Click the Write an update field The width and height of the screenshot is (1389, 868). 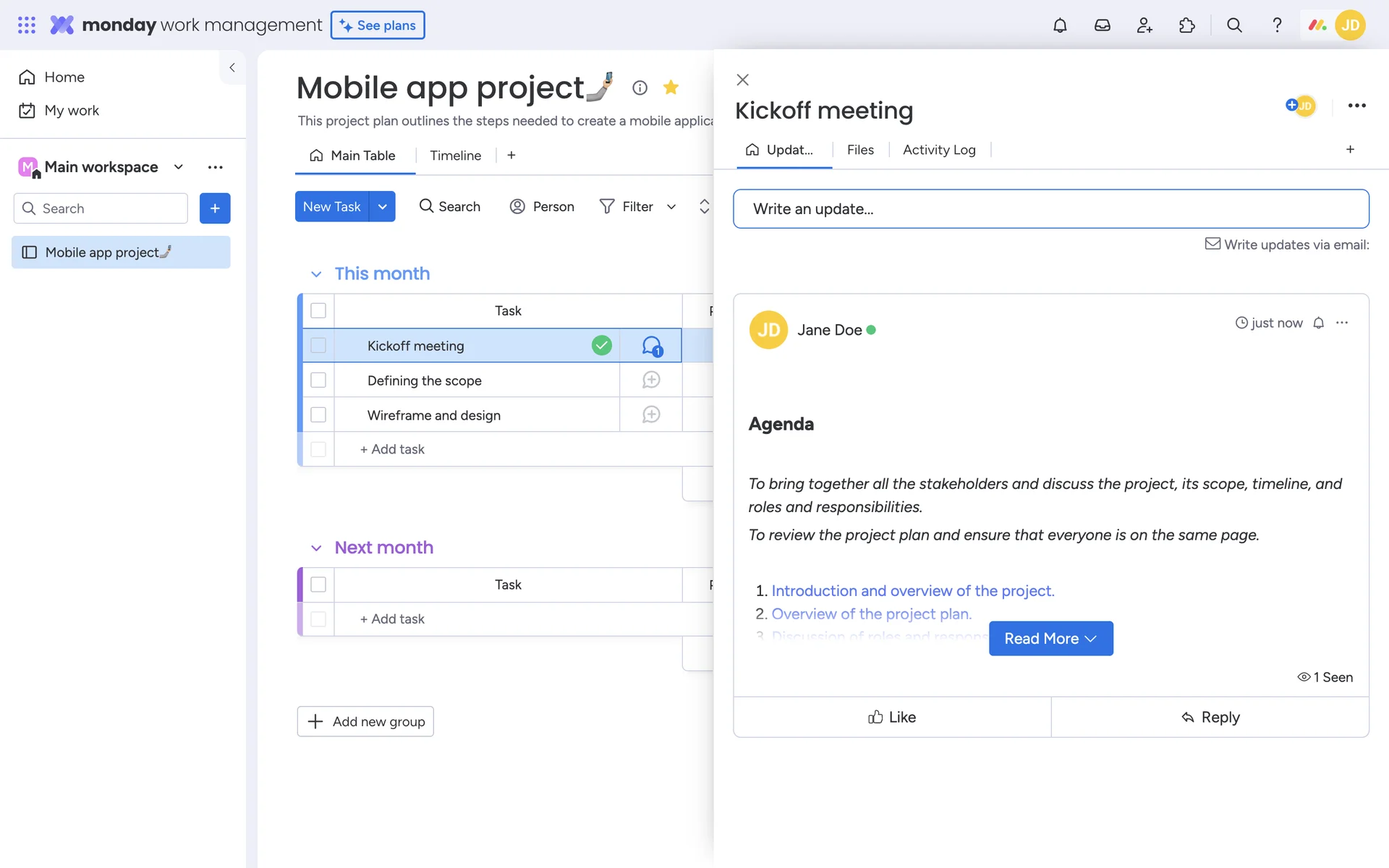pos(1050,209)
